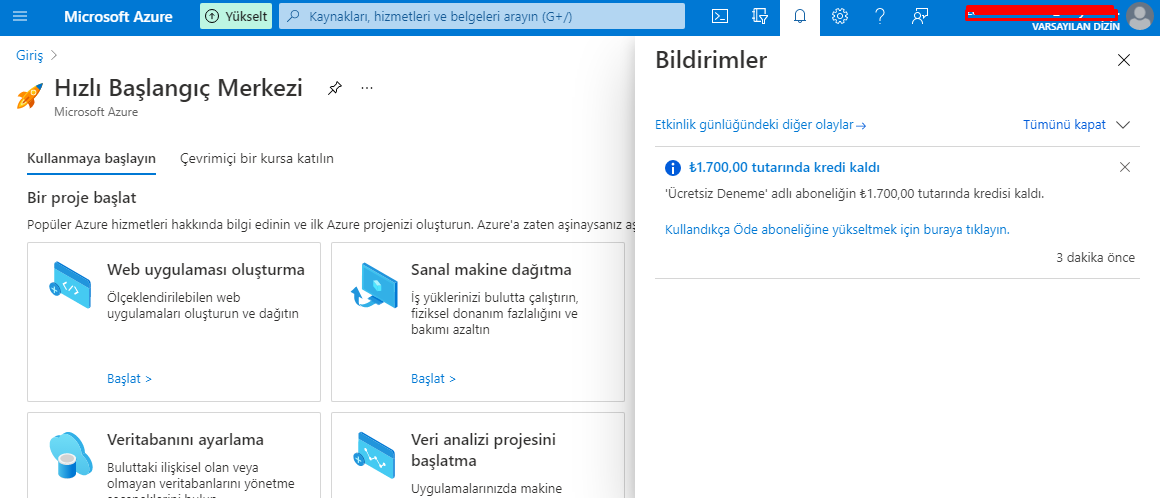Click the VARSAYILAN DİZİN directory label

[1076, 26]
